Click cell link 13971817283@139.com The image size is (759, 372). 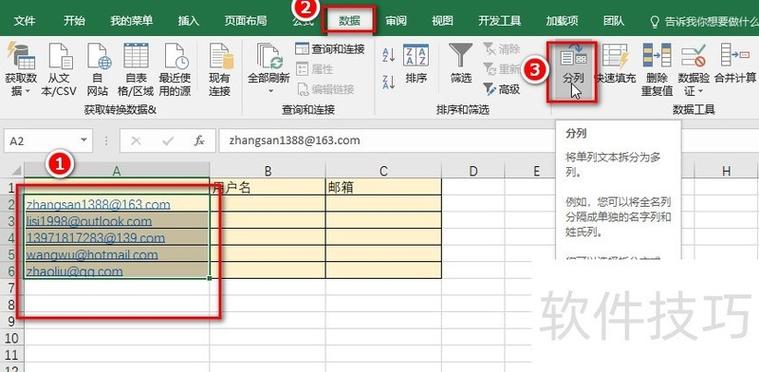coord(95,238)
